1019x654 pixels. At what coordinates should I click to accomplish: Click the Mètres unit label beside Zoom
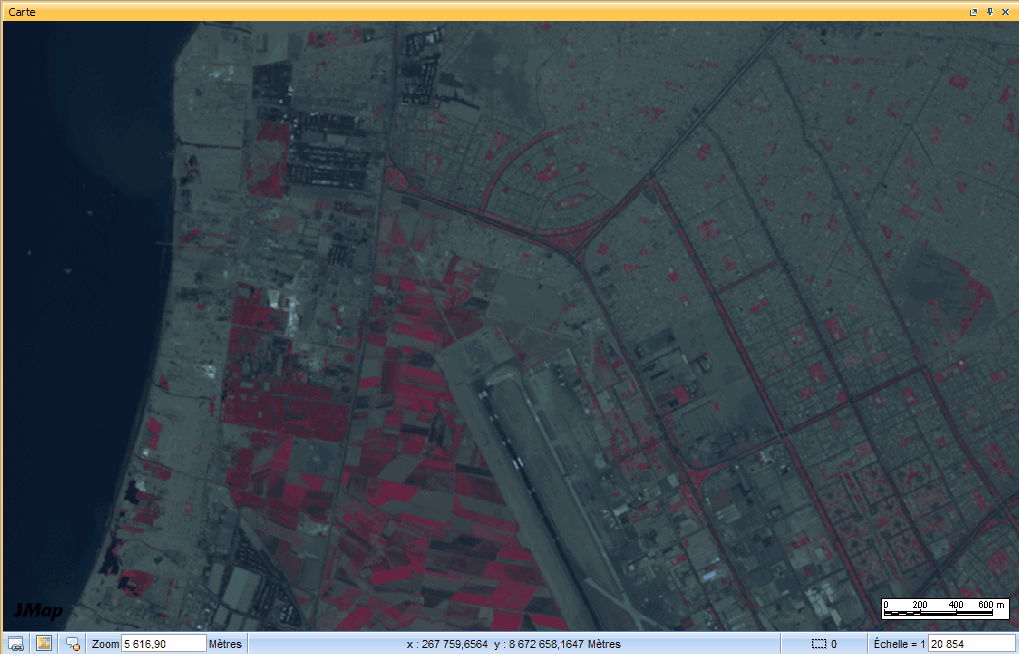pyautogui.click(x=225, y=644)
